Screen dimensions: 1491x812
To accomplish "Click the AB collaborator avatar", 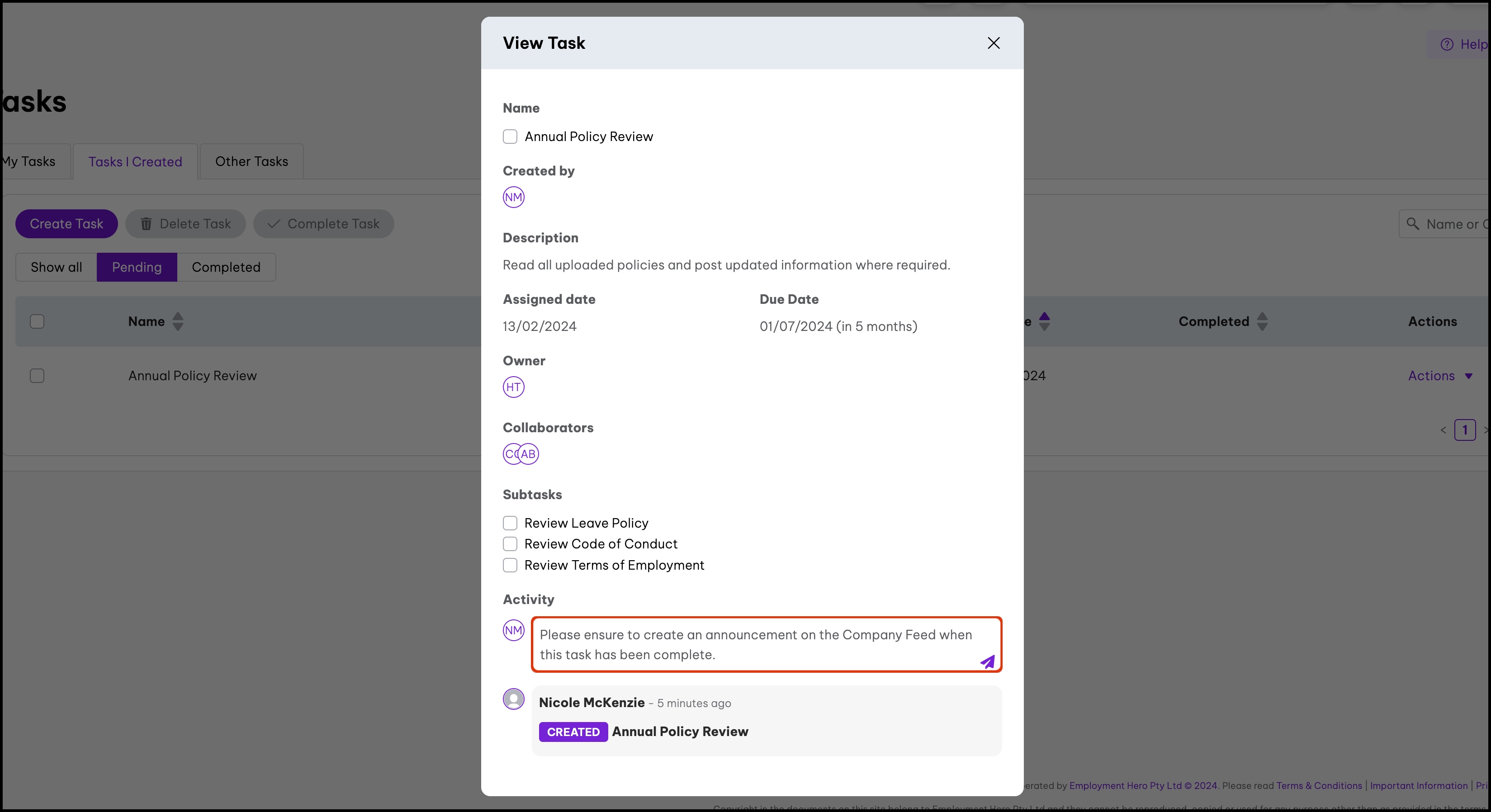I will pos(529,454).
